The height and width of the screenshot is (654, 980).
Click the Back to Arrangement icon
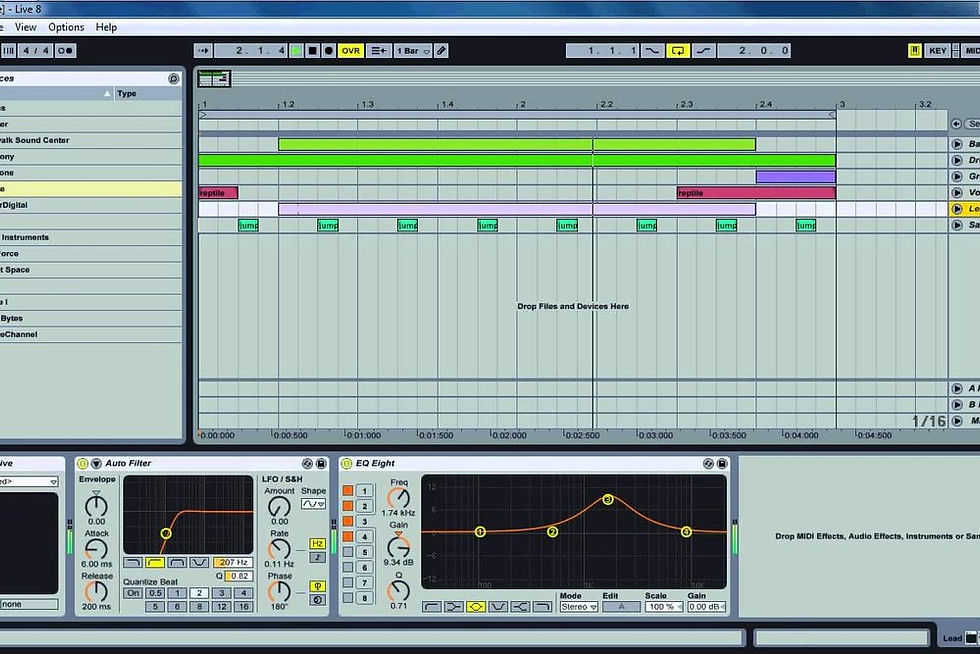click(x=378, y=51)
